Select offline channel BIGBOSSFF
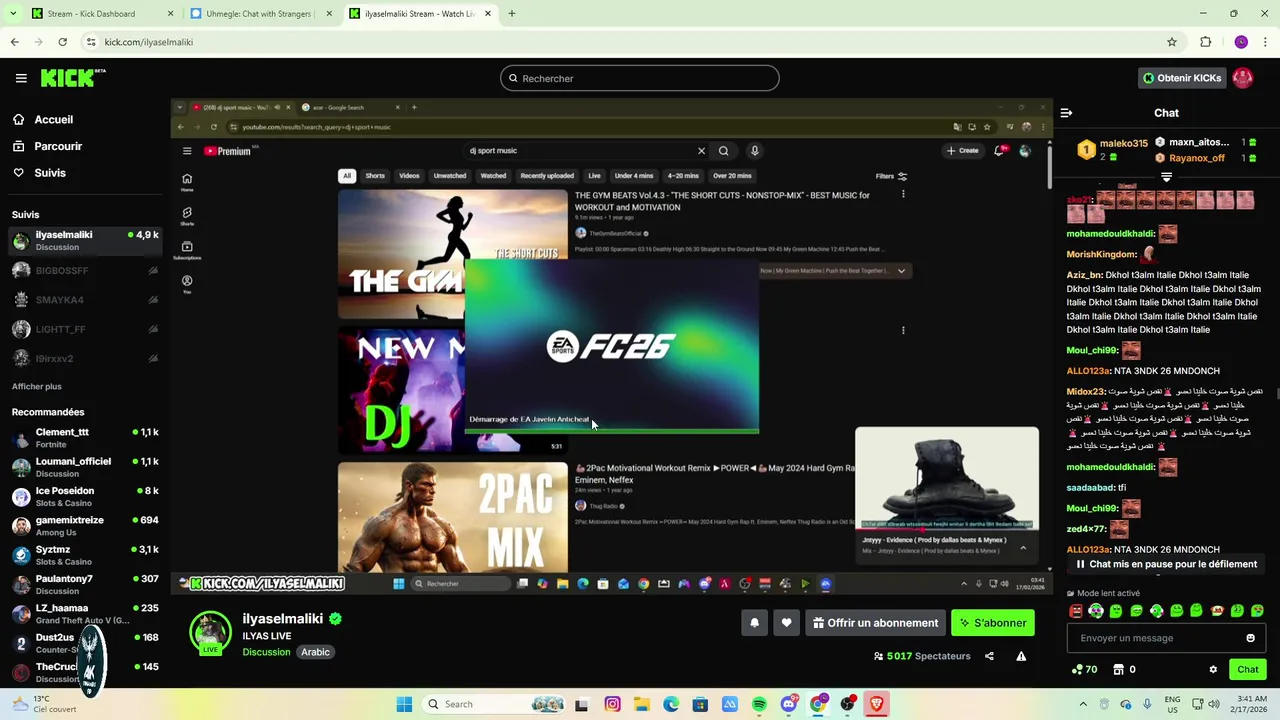The image size is (1280, 720). click(x=85, y=271)
